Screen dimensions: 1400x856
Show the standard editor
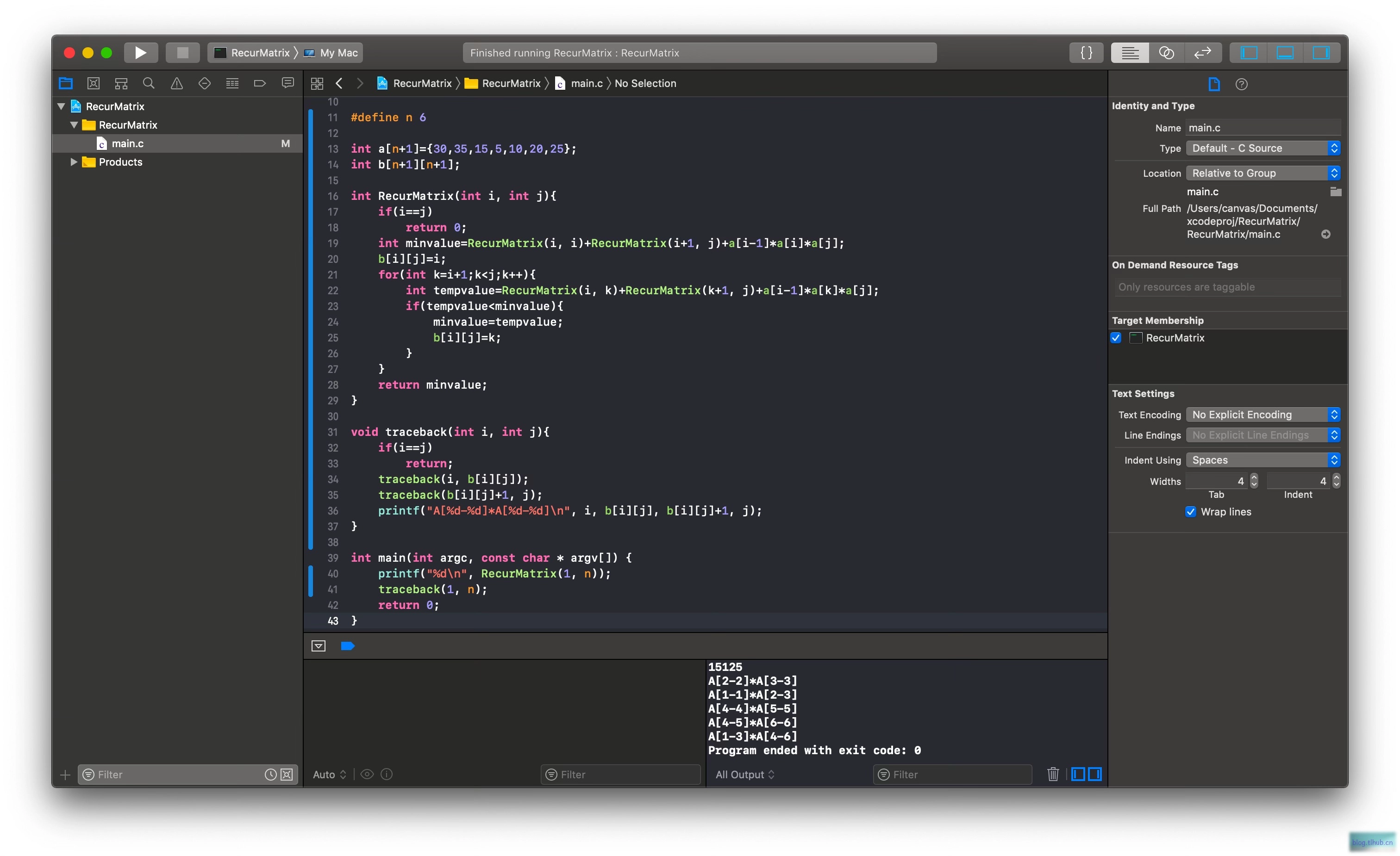tap(1130, 53)
